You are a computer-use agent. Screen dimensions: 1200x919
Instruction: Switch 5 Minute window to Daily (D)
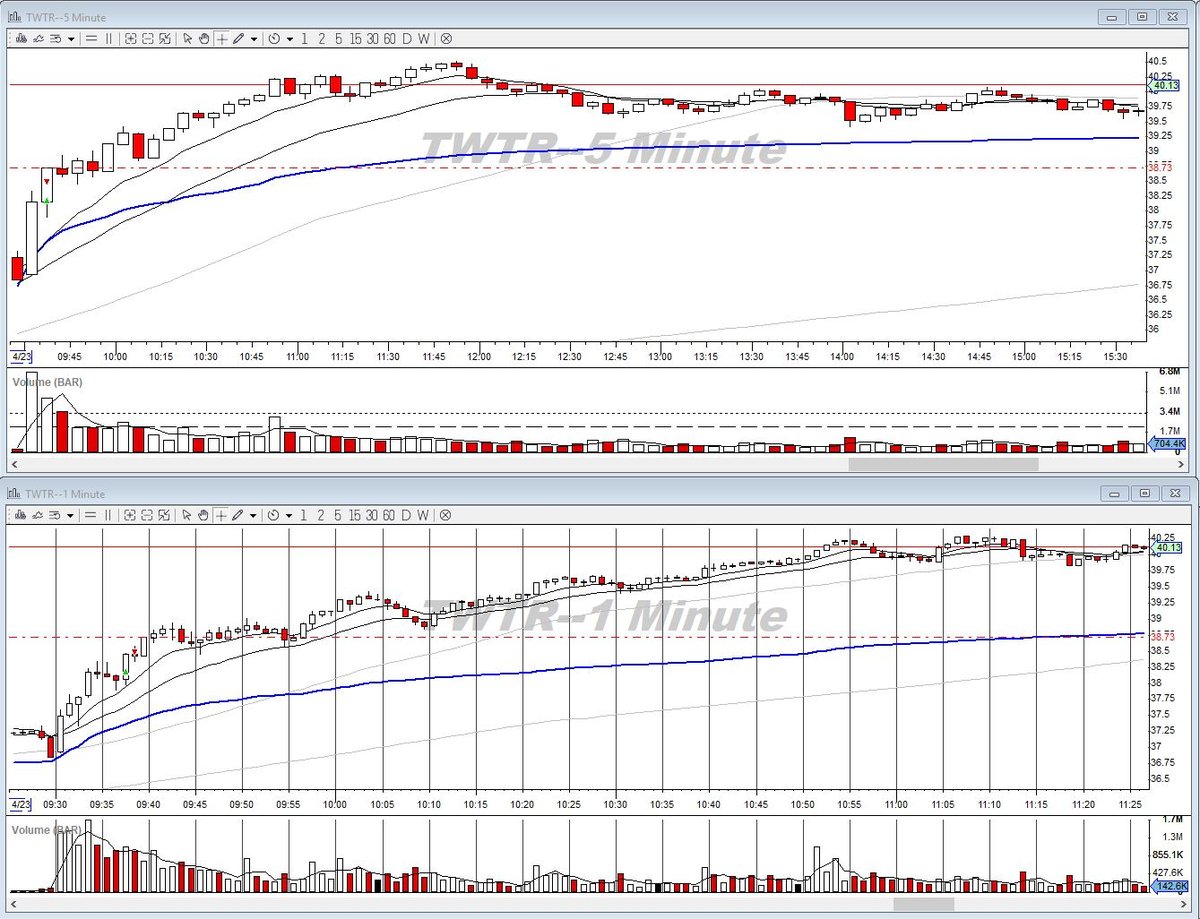point(406,38)
